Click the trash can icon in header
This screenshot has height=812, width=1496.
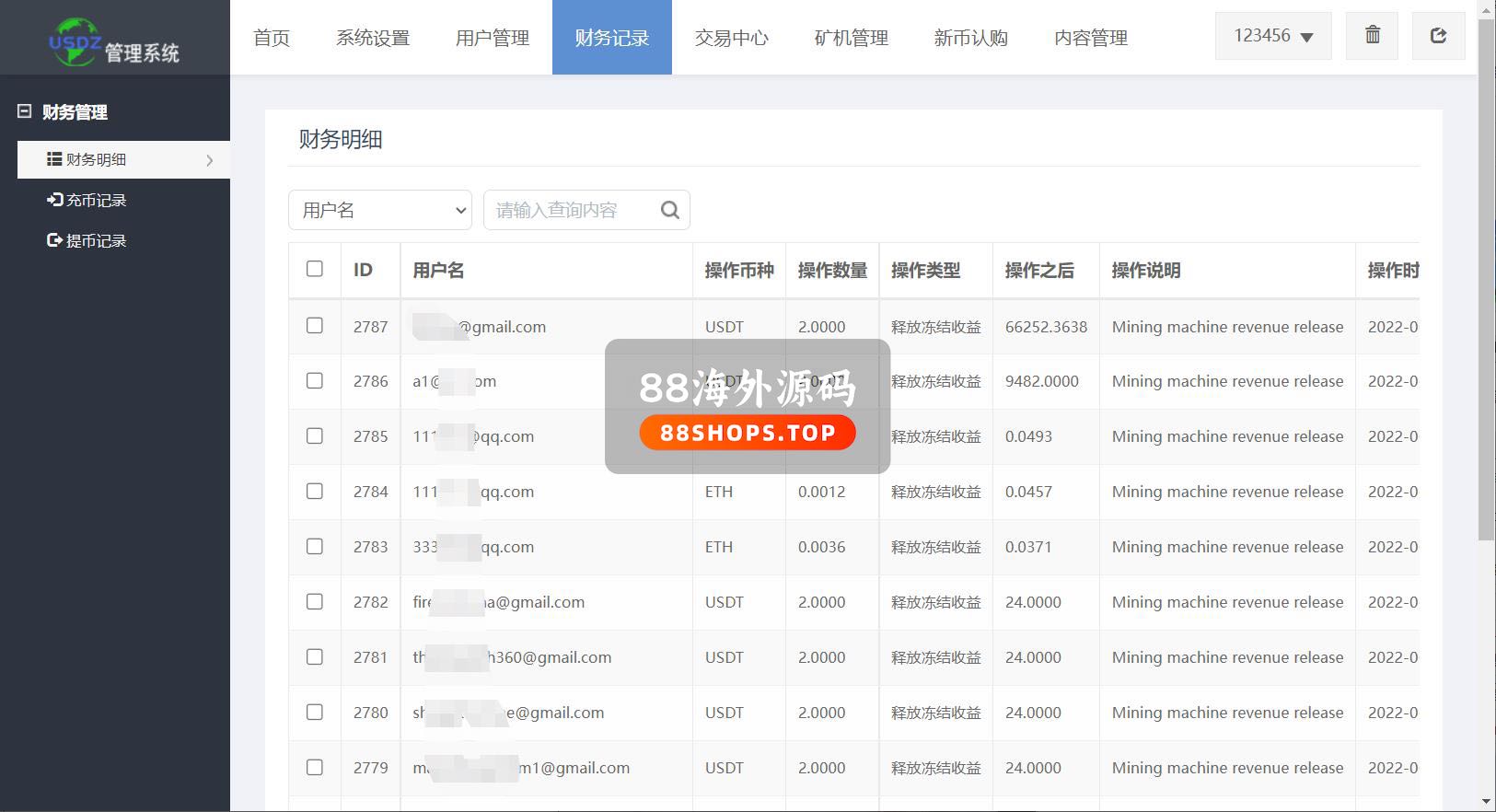tap(1372, 36)
